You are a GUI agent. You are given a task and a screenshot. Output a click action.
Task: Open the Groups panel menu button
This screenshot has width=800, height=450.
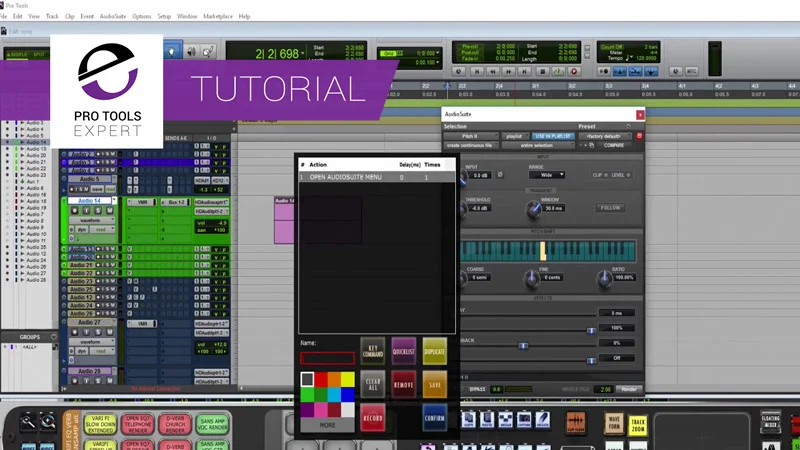(54, 337)
